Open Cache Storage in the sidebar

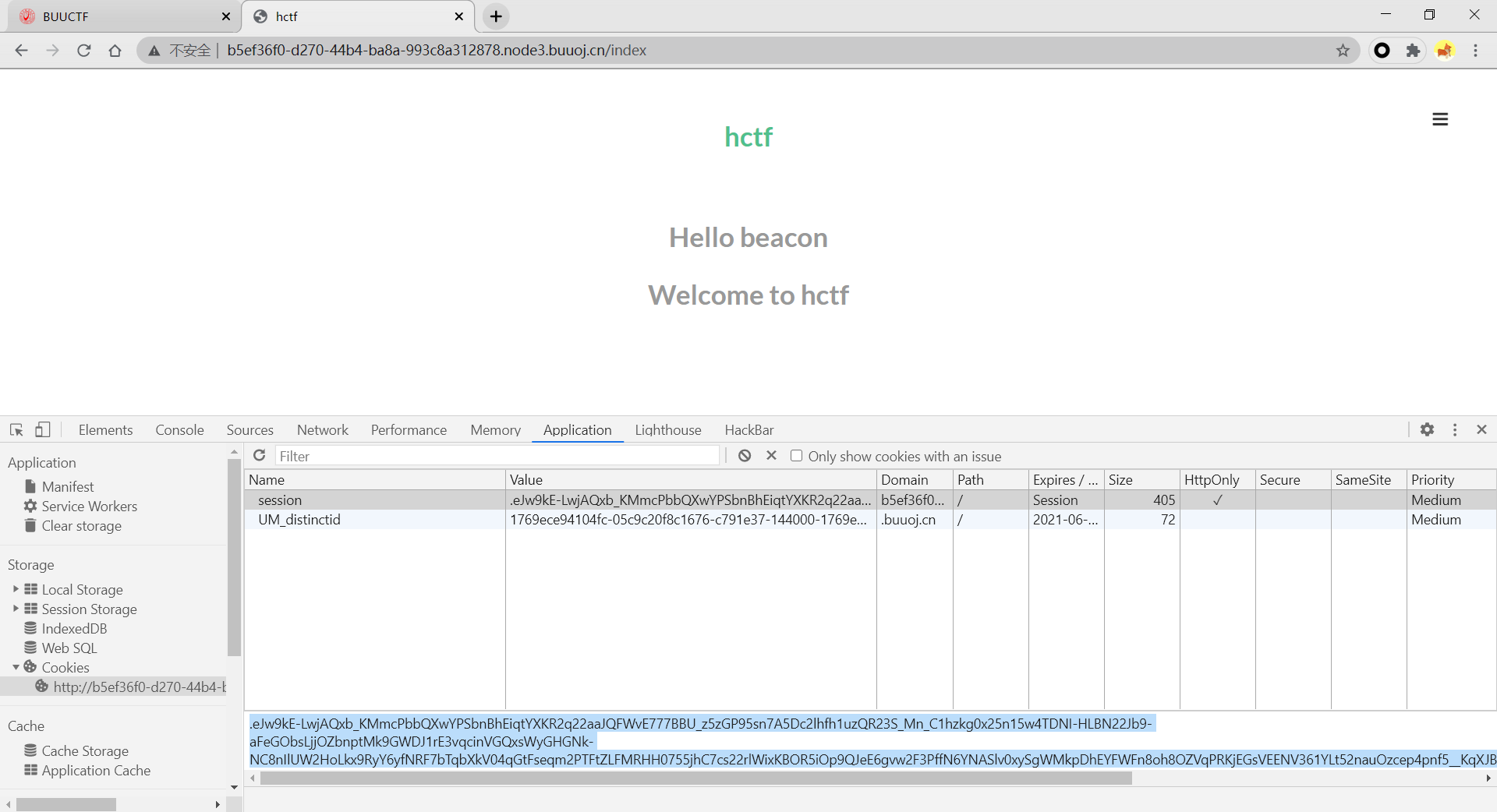tap(85, 750)
